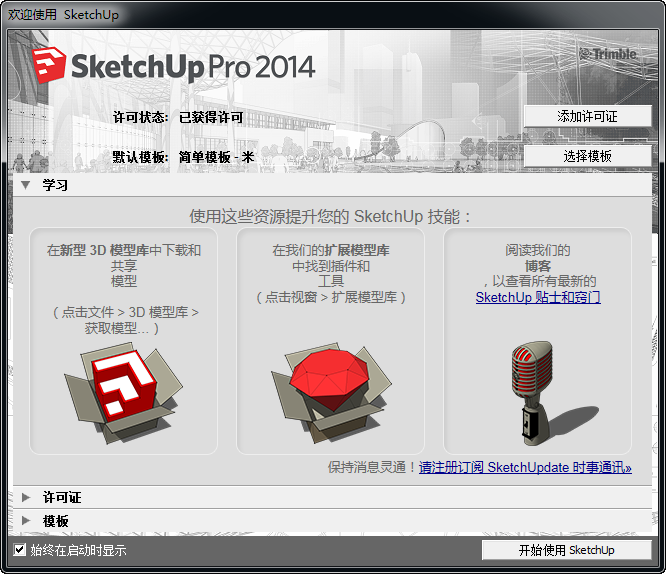The height and width of the screenshot is (574, 666).
Task: Click the 保持消息灵通 text
Action: [372, 467]
